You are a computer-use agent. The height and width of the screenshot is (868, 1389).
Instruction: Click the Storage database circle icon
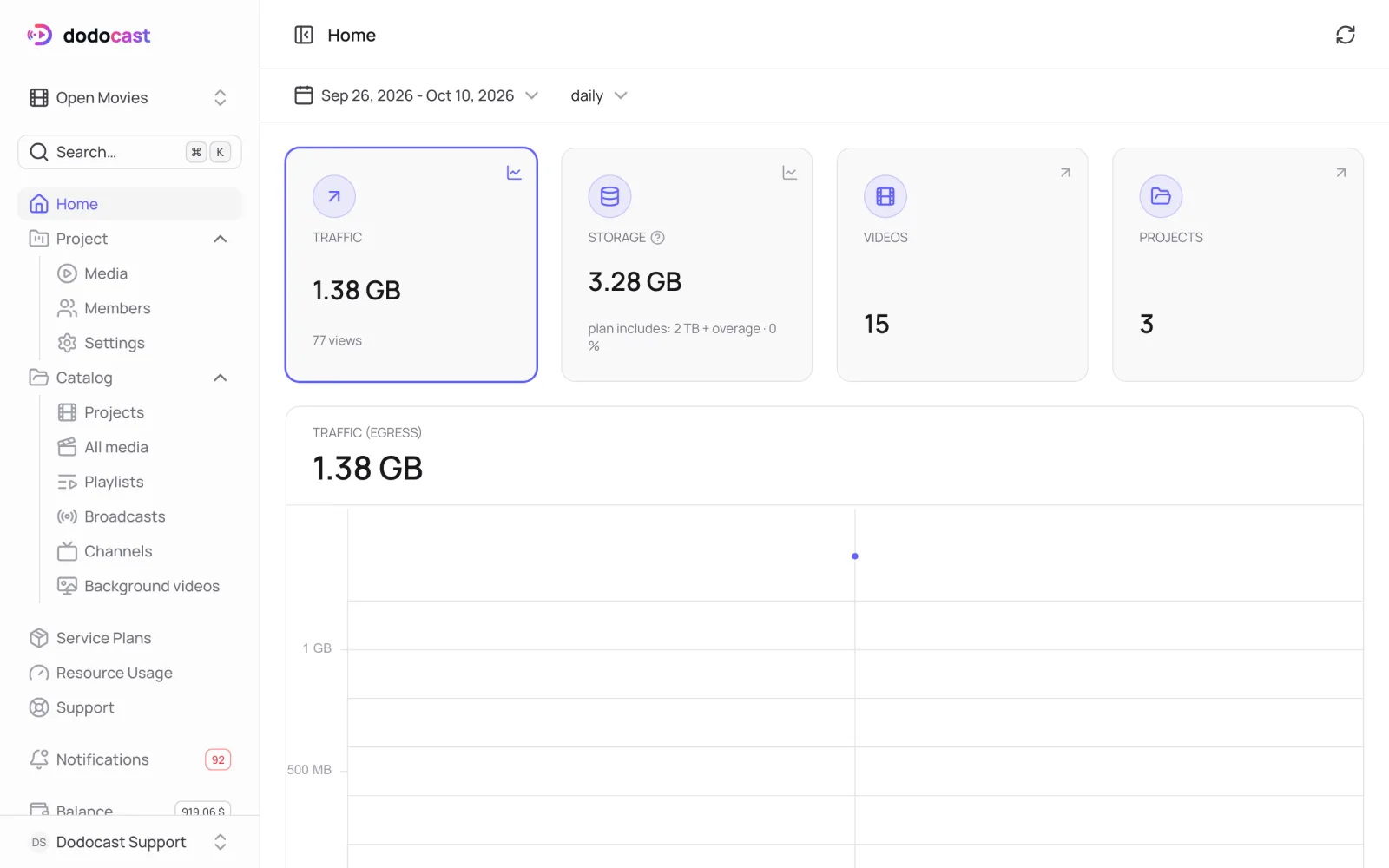pyautogui.click(x=609, y=197)
